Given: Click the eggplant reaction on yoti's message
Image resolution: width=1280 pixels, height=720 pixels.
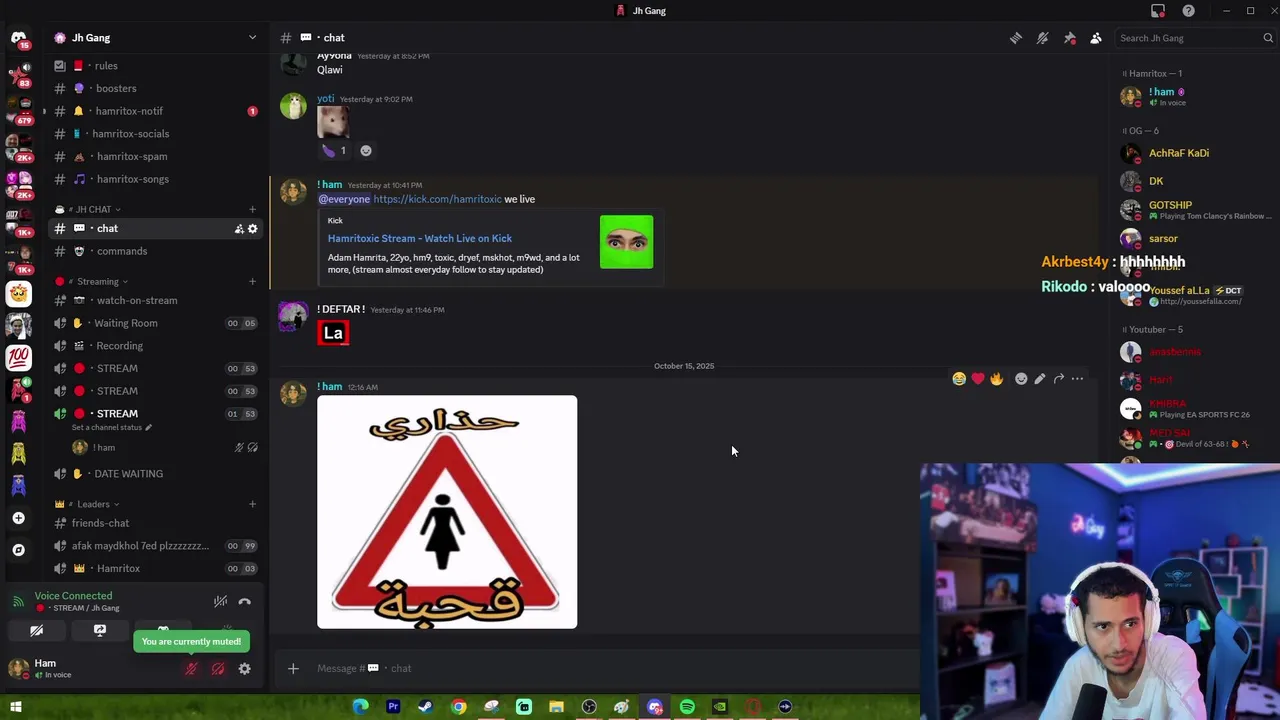Looking at the screenshot, I should point(334,151).
